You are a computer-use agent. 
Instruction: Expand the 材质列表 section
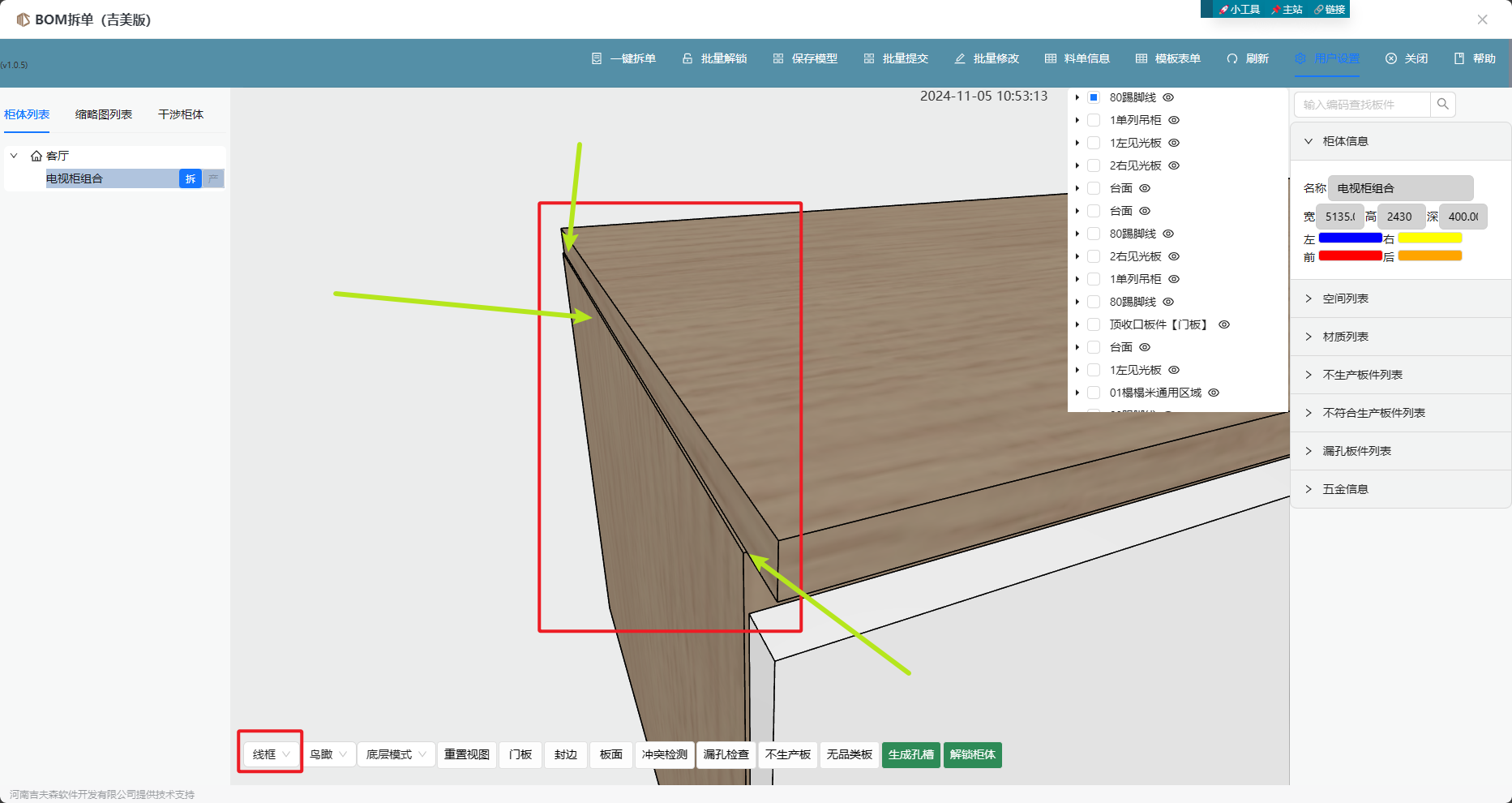point(1346,337)
